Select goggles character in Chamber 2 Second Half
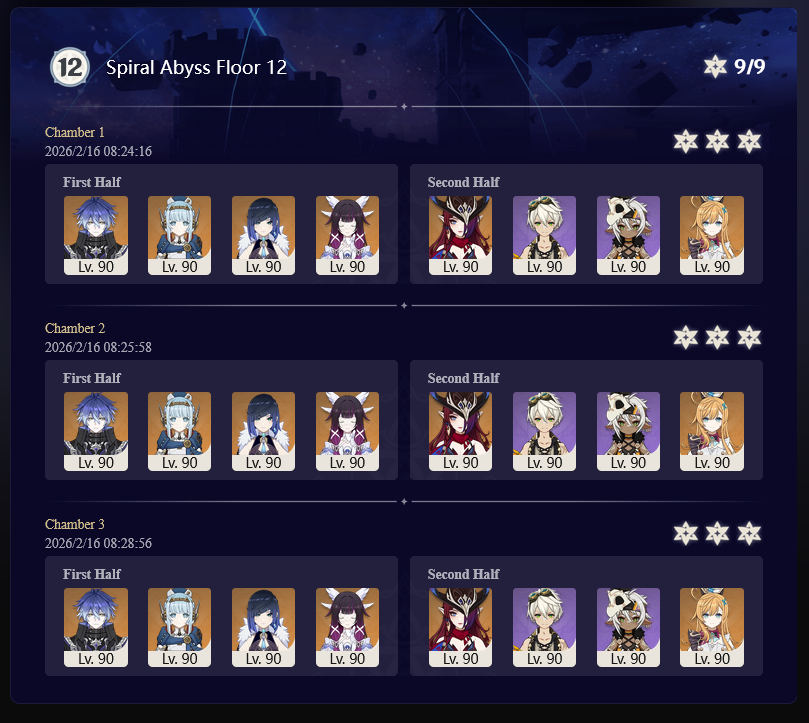This screenshot has height=723, width=809. coord(544,431)
